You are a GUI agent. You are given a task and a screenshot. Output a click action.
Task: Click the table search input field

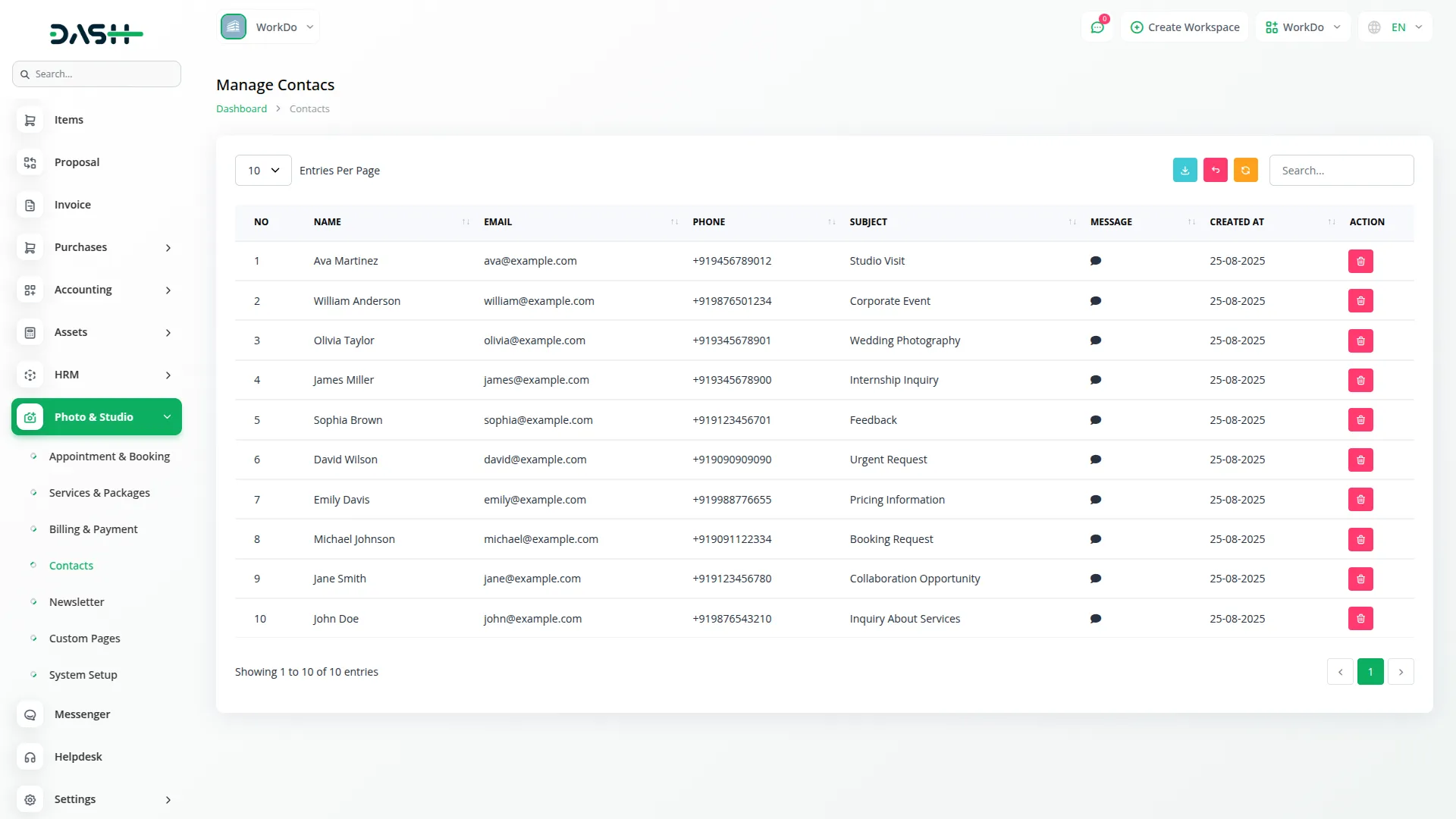[x=1341, y=171]
